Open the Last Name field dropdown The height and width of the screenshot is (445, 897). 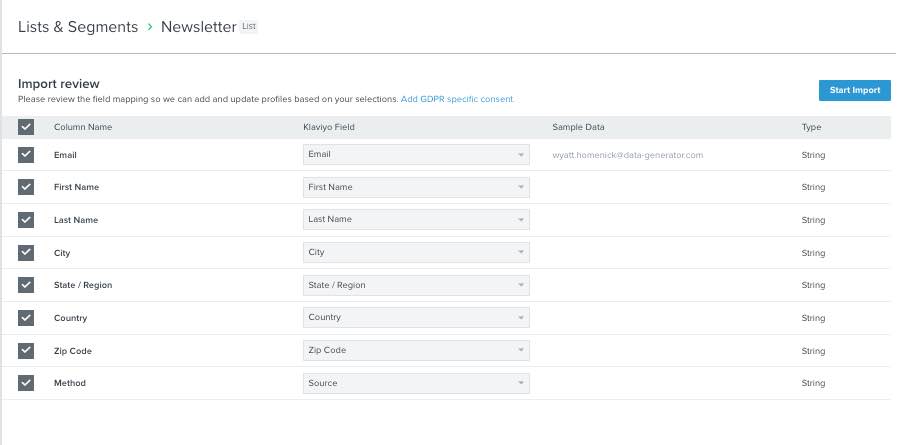click(416, 220)
